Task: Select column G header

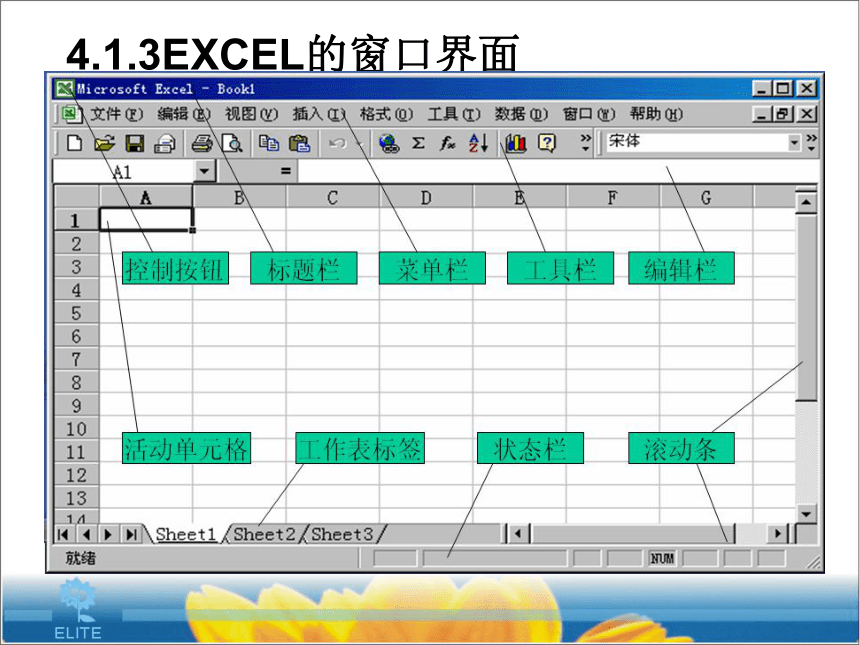Action: pyautogui.click(x=706, y=197)
